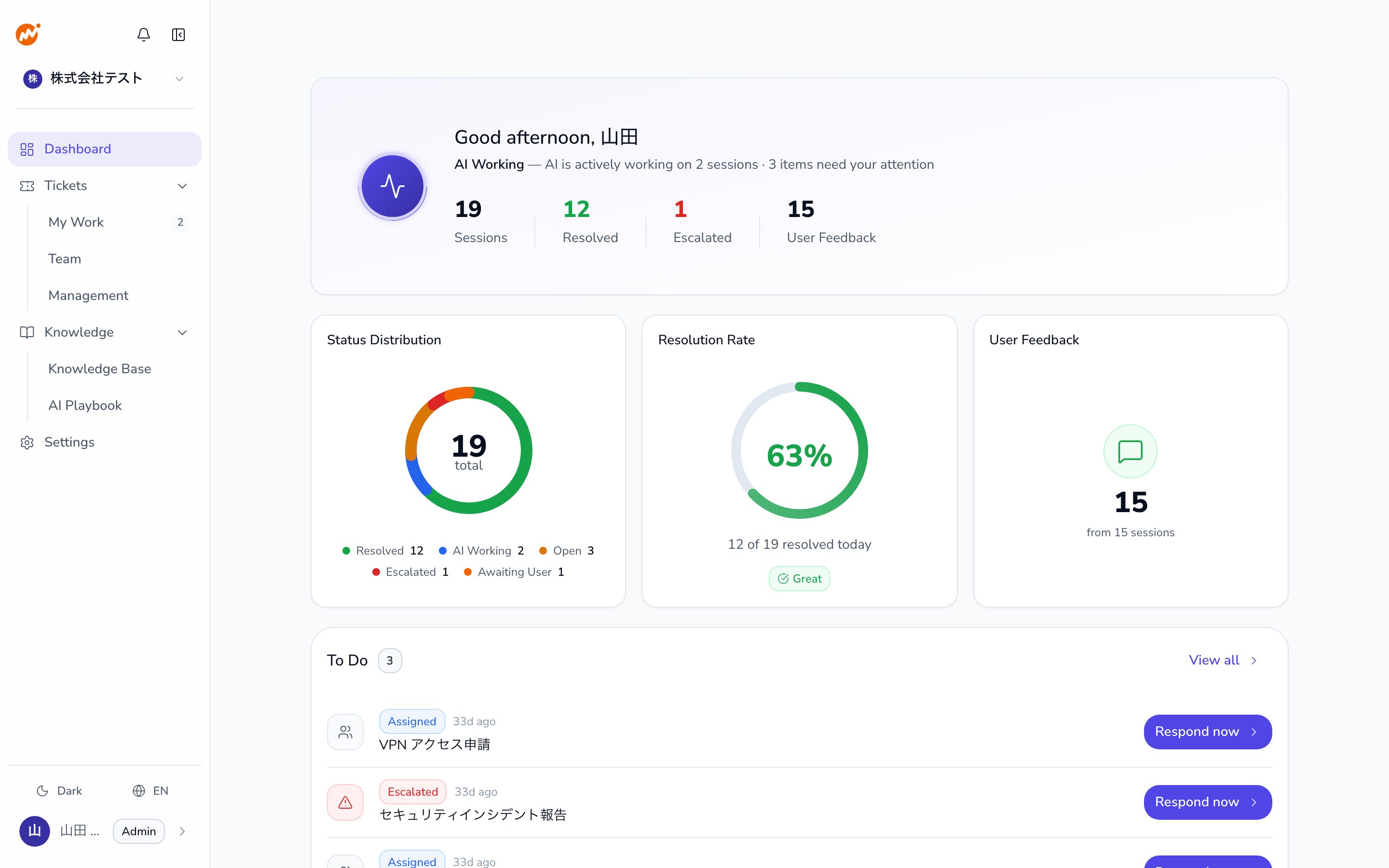Click the Open amber legend dot
Image resolution: width=1389 pixels, height=868 pixels.
click(543, 551)
